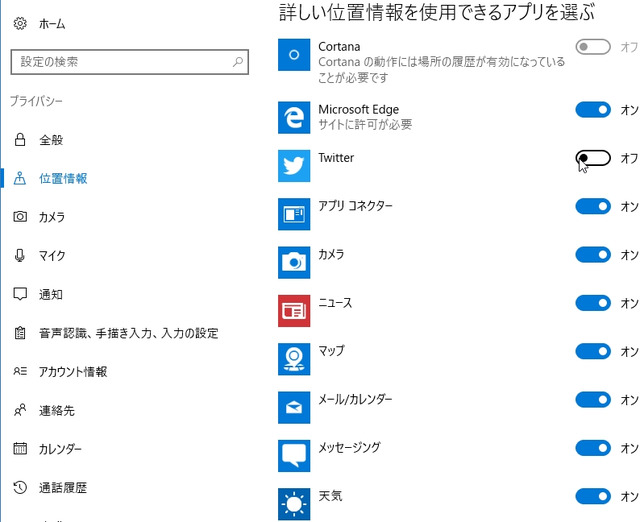This screenshot has width=640, height=522.
Task: Click the 天気 sun icon
Action: point(294,504)
